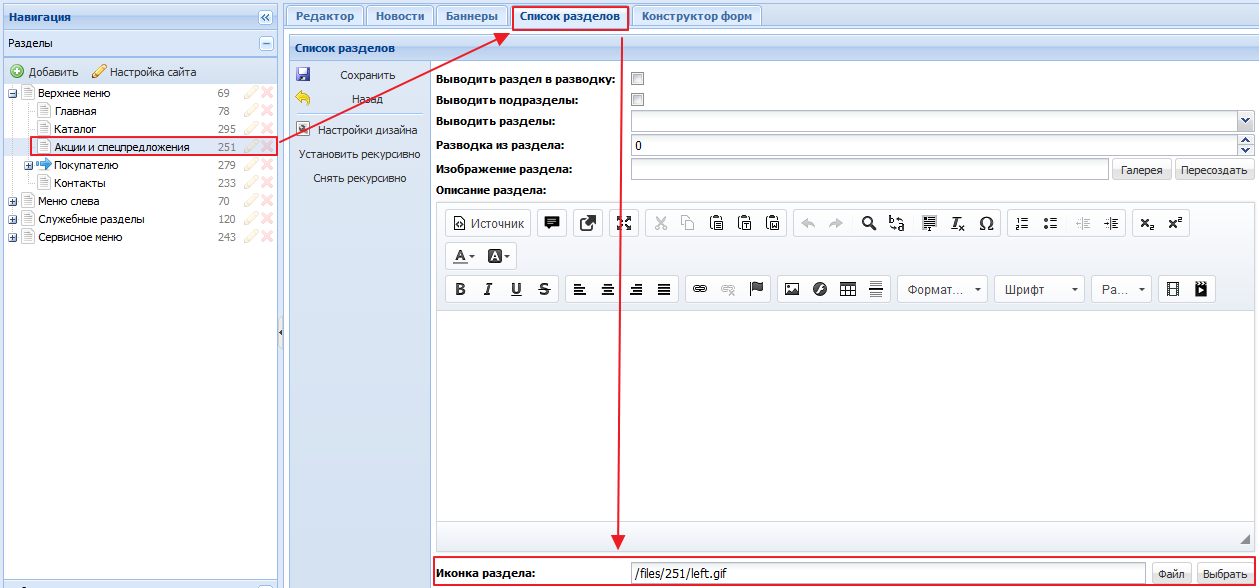Maximize the editor with the fullscreen icon

point(625,224)
